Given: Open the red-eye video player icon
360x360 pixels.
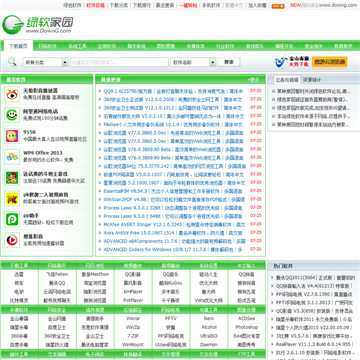Looking at the screenshot, I should (x=12, y=94).
